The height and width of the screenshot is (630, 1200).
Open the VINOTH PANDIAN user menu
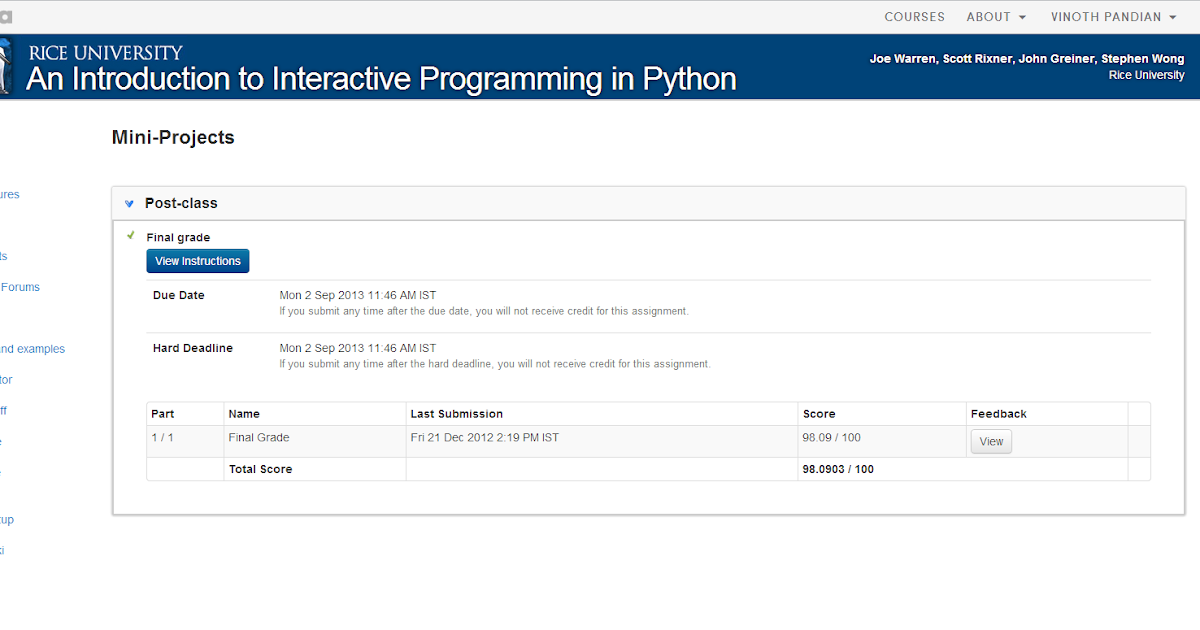(1112, 17)
